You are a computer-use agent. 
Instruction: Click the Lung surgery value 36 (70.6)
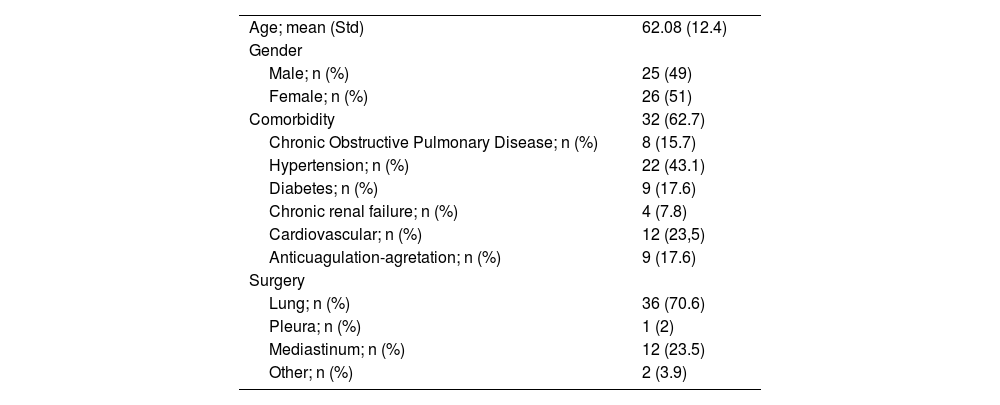coord(673,304)
